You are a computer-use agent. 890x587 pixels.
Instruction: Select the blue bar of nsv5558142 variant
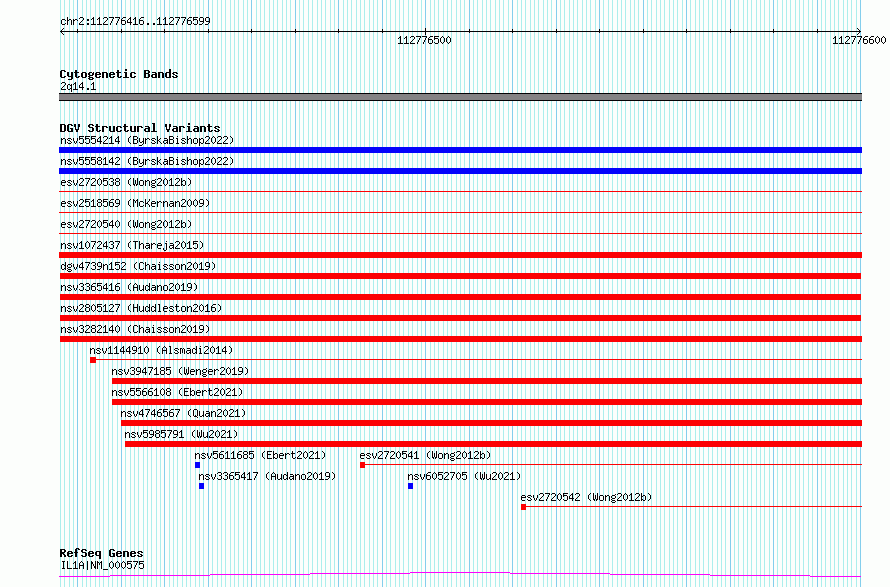[x=460, y=171]
